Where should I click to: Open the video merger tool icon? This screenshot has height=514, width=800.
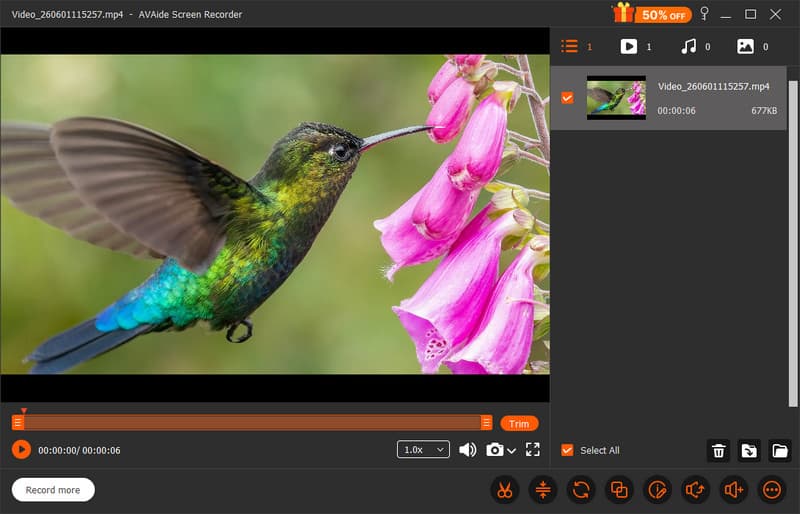pyautogui.click(x=619, y=490)
